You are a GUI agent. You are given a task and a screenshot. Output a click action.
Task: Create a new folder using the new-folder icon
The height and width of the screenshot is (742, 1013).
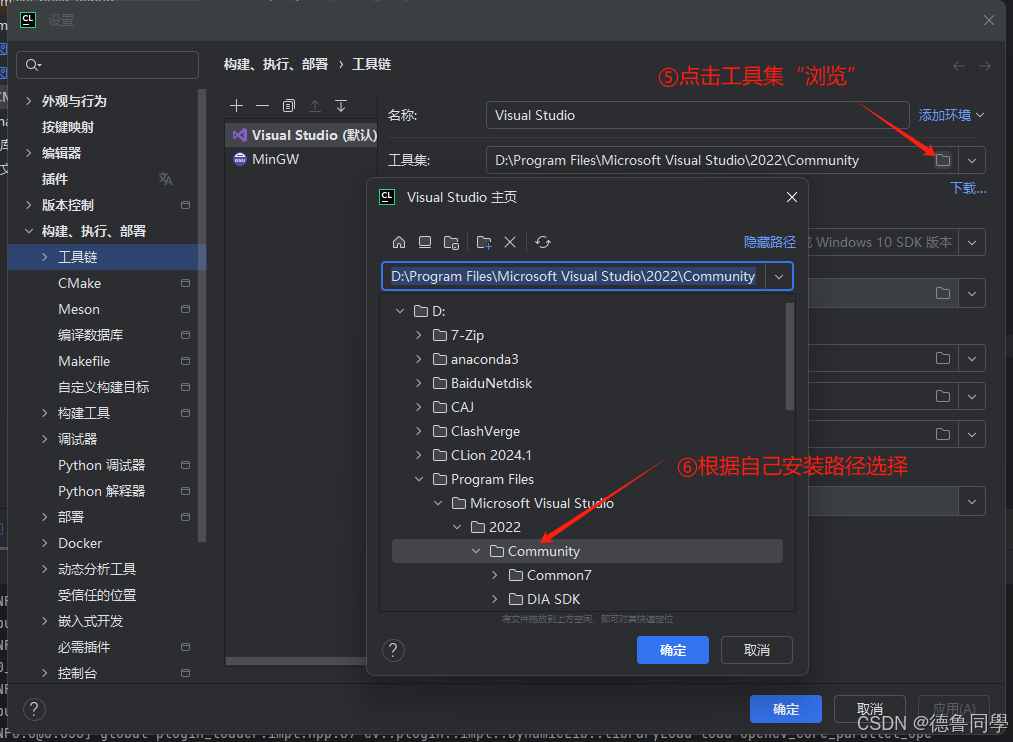(484, 241)
